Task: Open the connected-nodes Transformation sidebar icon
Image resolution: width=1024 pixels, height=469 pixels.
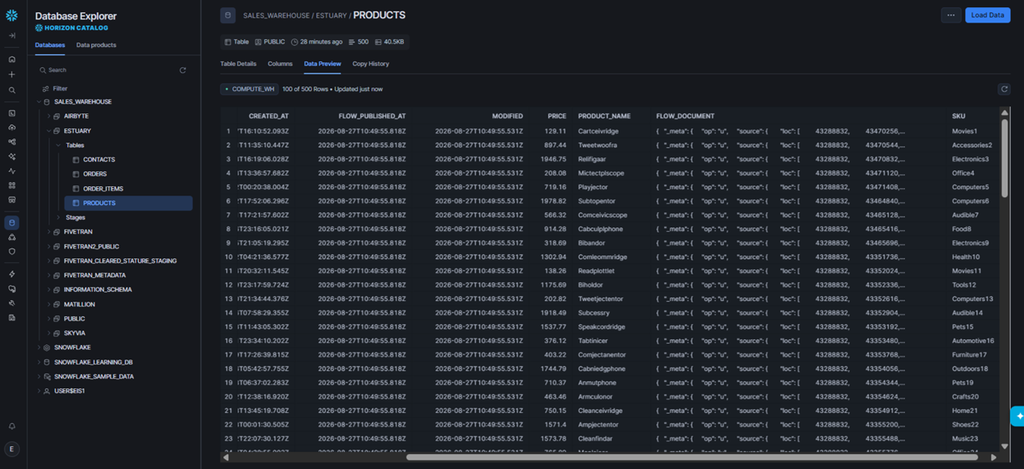Action: point(12,142)
